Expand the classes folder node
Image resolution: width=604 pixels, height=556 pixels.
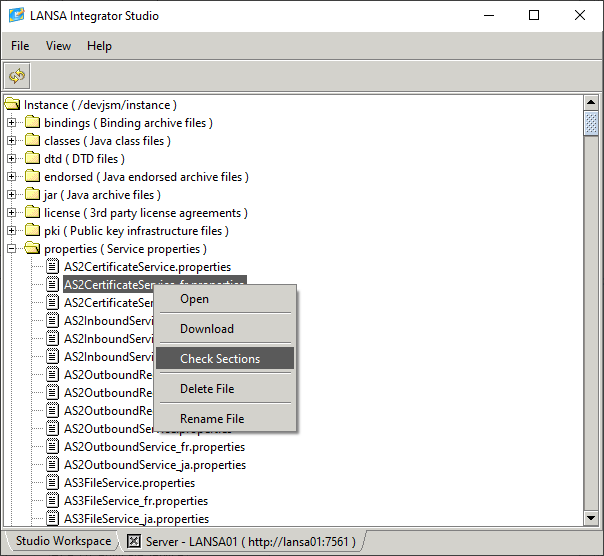coord(12,141)
